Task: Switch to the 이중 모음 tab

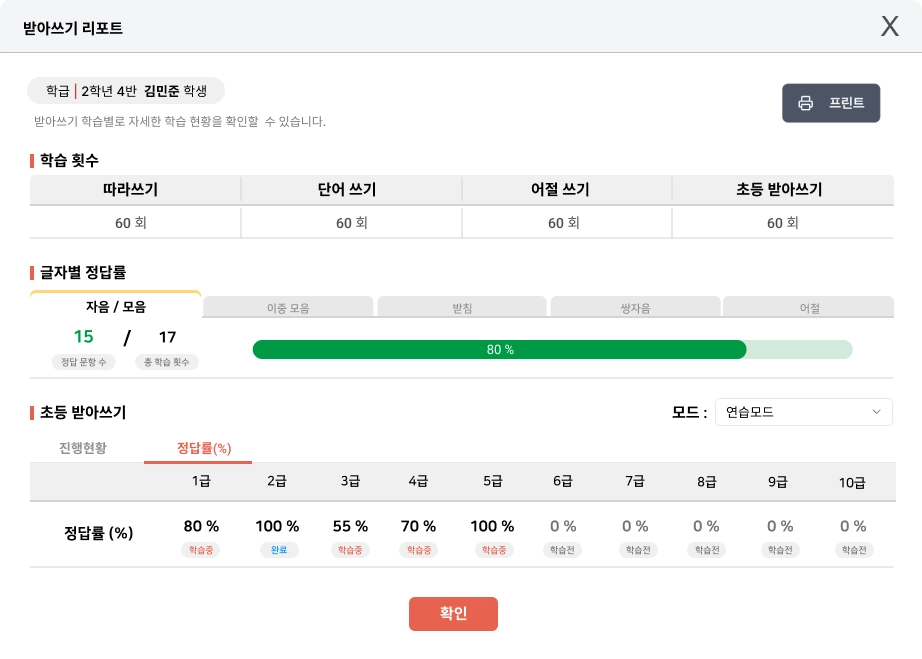Action: pyautogui.click(x=288, y=309)
